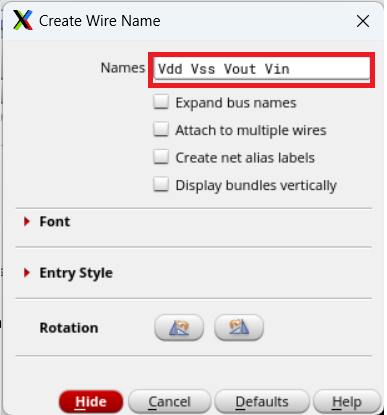Toggle Attach to multiple wires checkbox

click(x=161, y=129)
